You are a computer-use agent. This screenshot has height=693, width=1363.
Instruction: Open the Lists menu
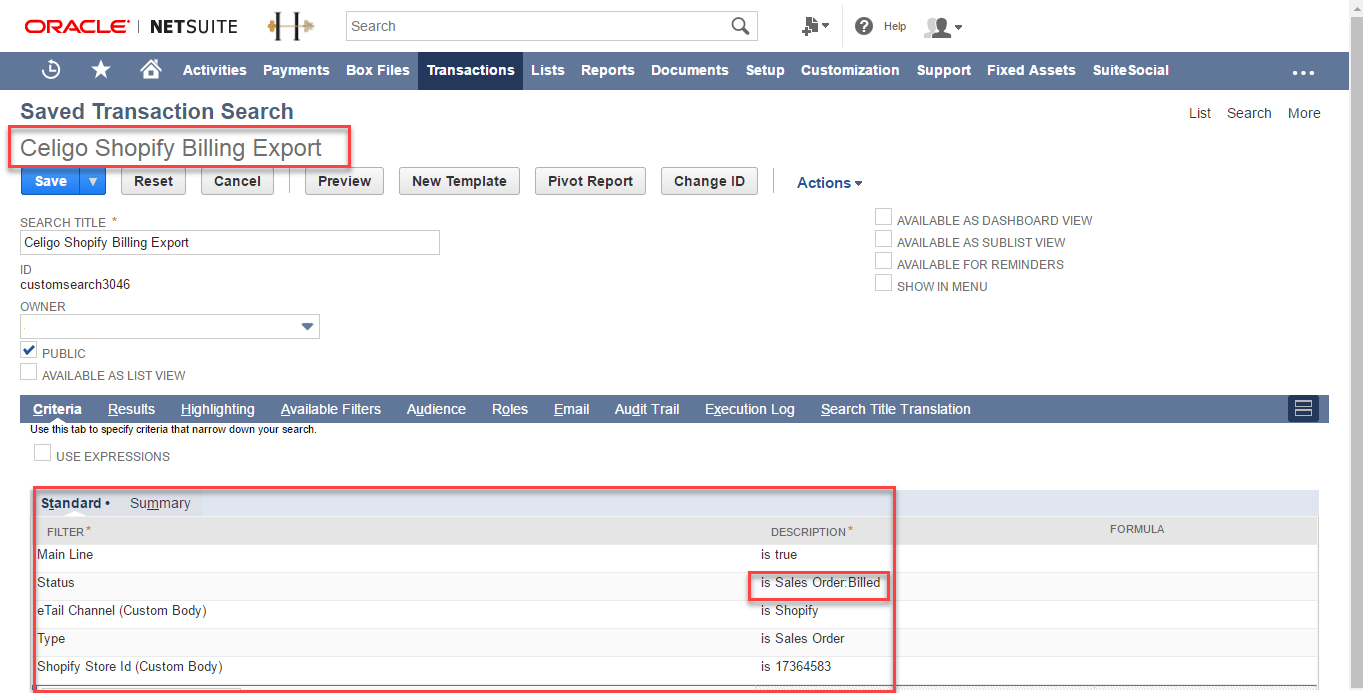point(548,70)
